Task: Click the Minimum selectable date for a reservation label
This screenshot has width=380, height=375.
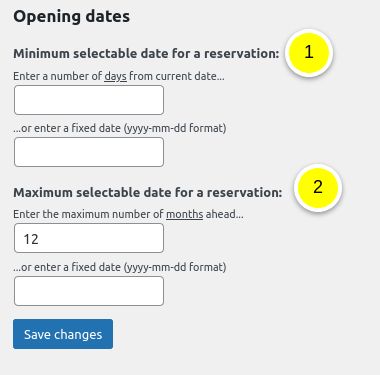Action: tap(146, 54)
